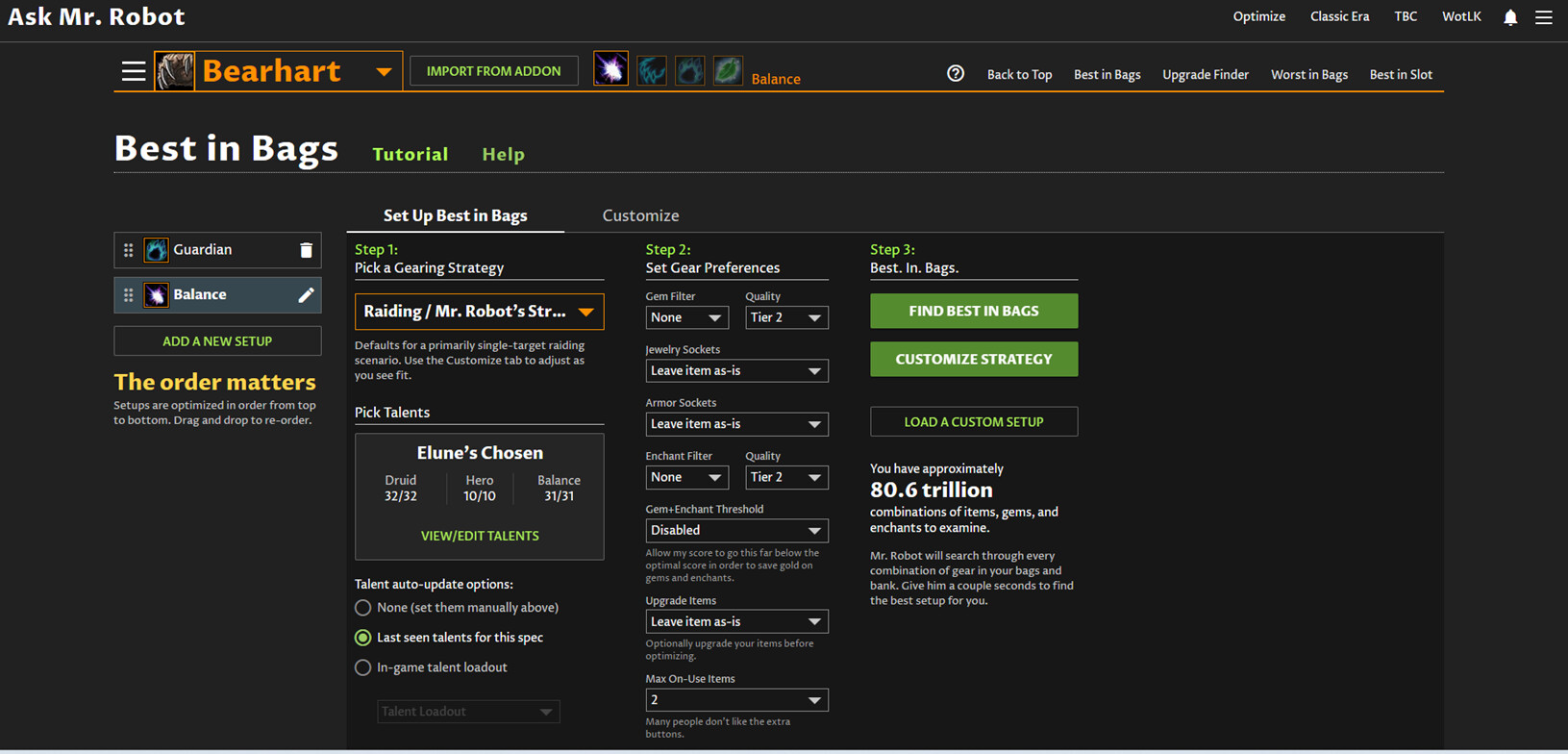Open the help question mark icon
The height and width of the screenshot is (754, 1568).
[x=955, y=74]
